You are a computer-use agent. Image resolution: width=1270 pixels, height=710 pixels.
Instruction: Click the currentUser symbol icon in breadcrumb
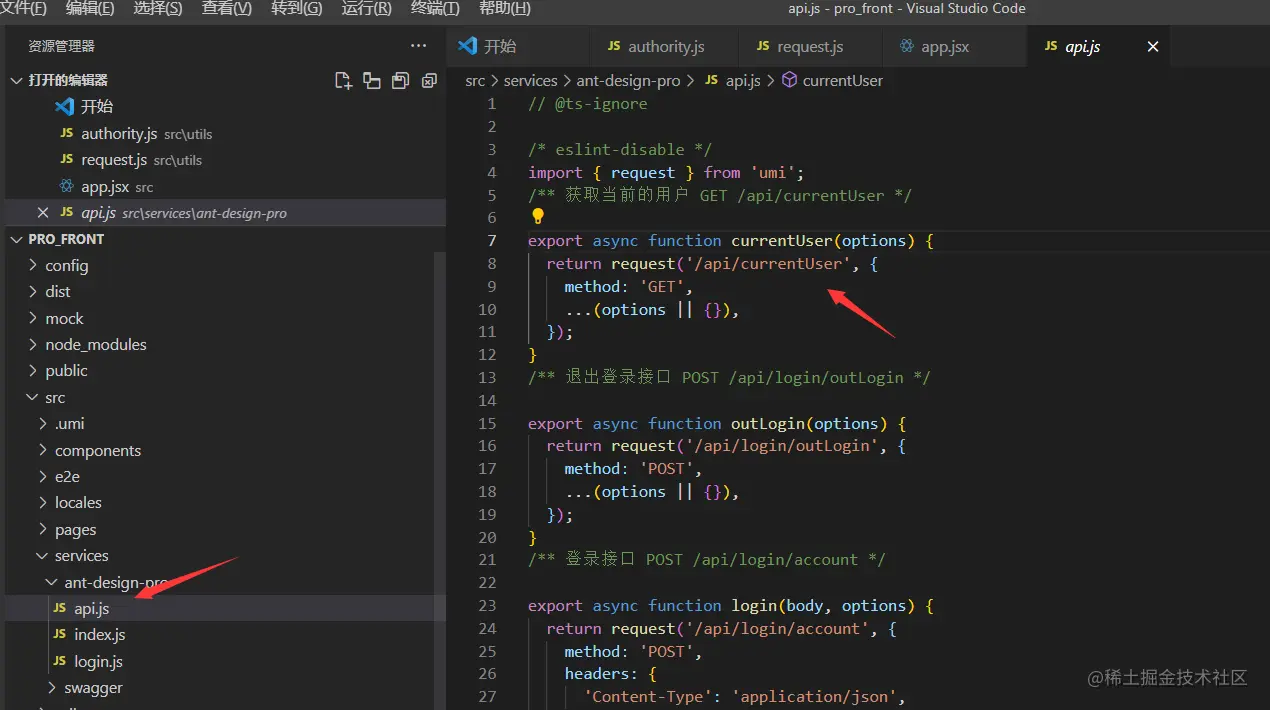tap(789, 80)
